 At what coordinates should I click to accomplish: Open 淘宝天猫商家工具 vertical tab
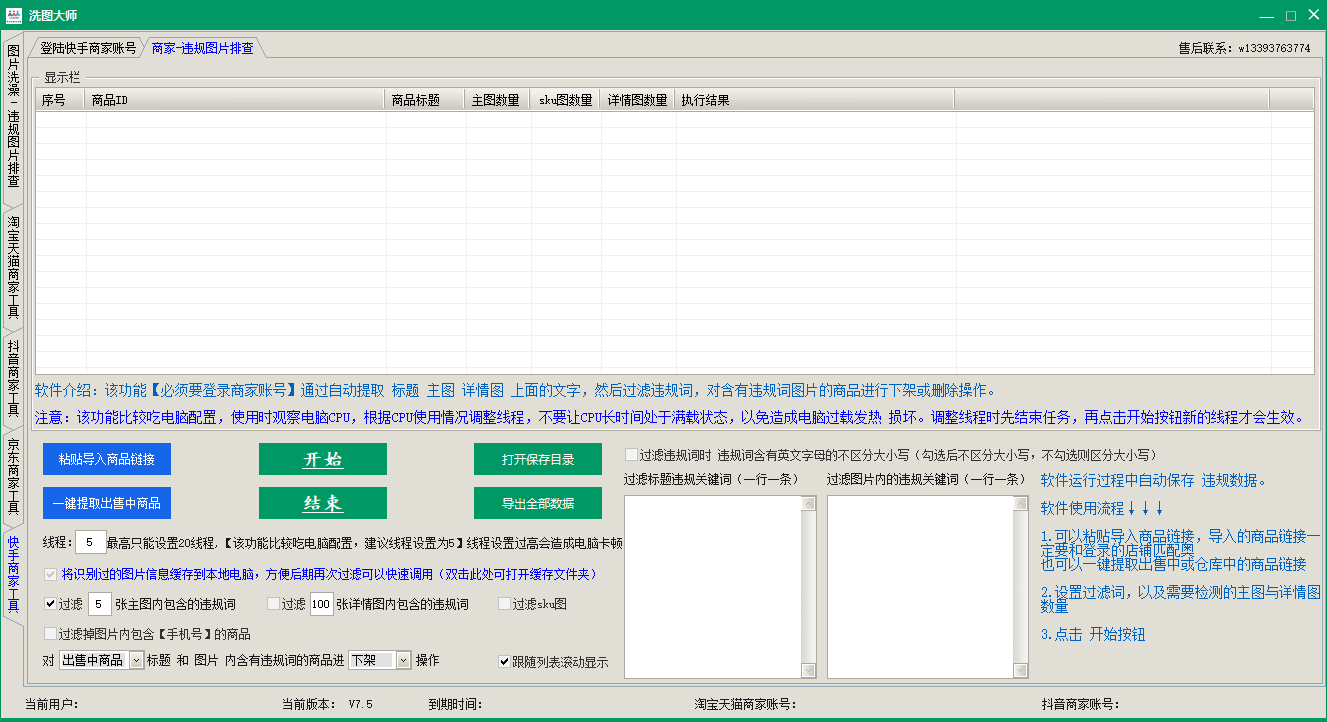[x=14, y=267]
